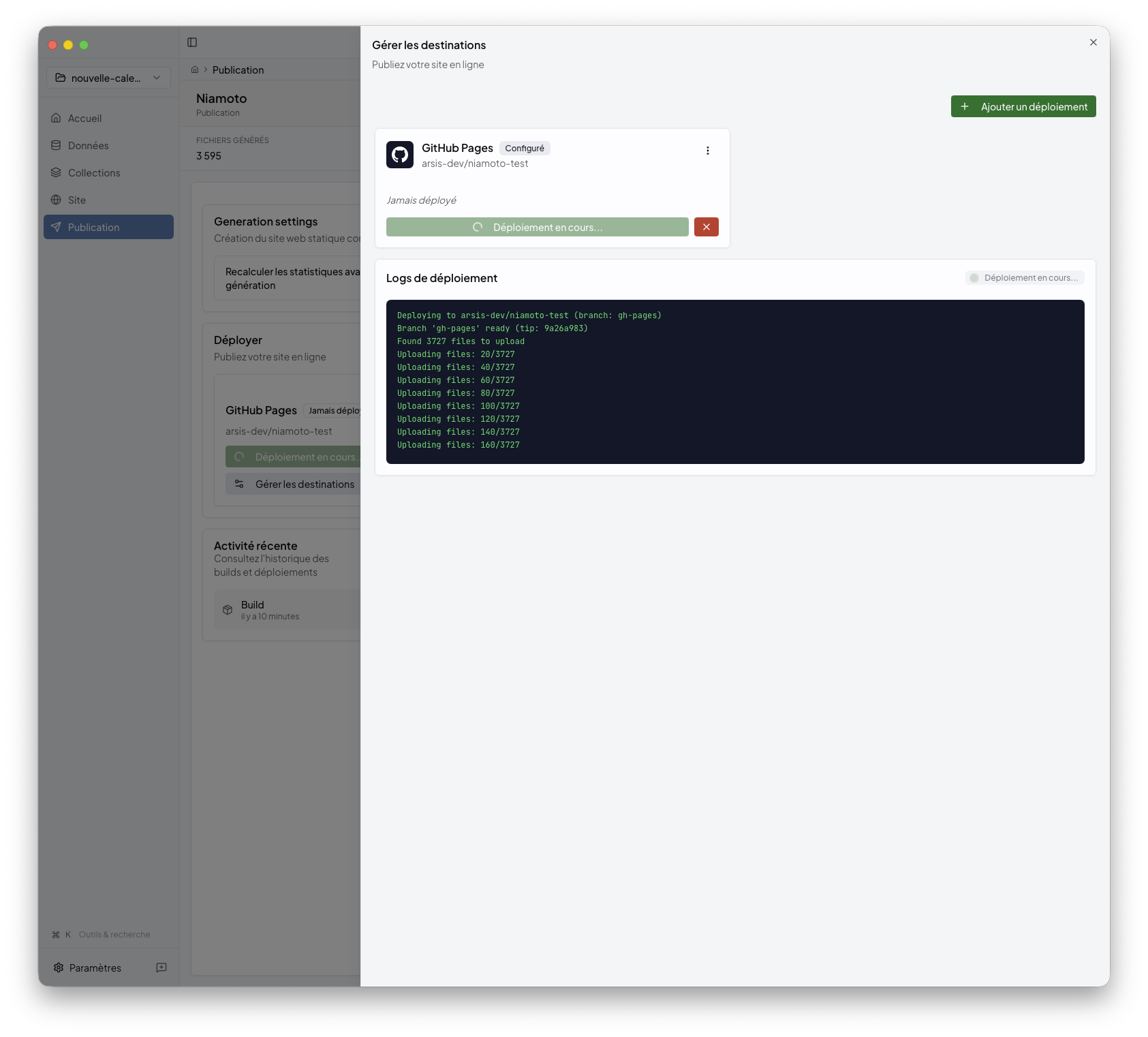
Task: Go to Accueil in the sidebar
Action: [x=84, y=119]
